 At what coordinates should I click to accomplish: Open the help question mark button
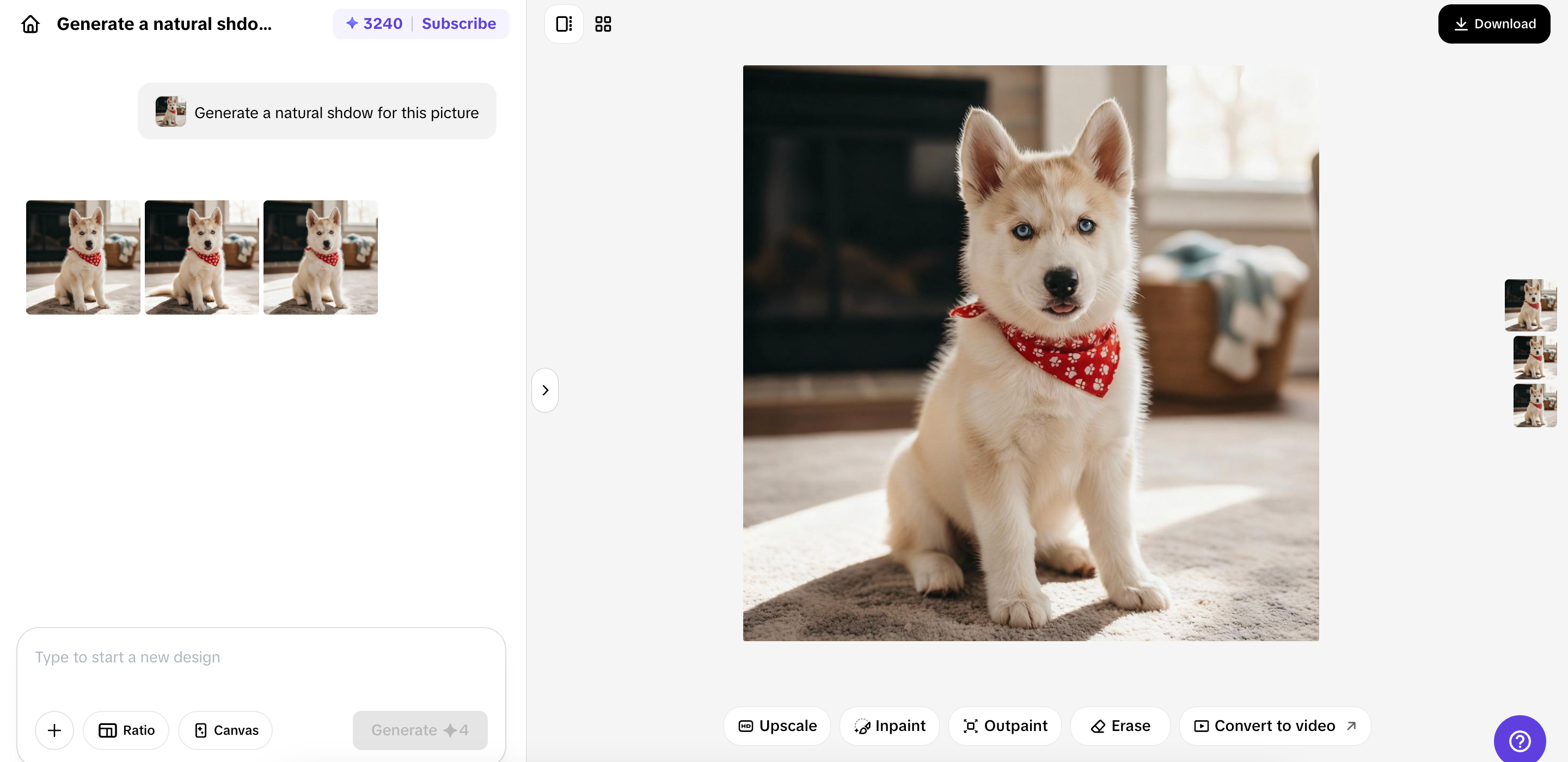1520,741
